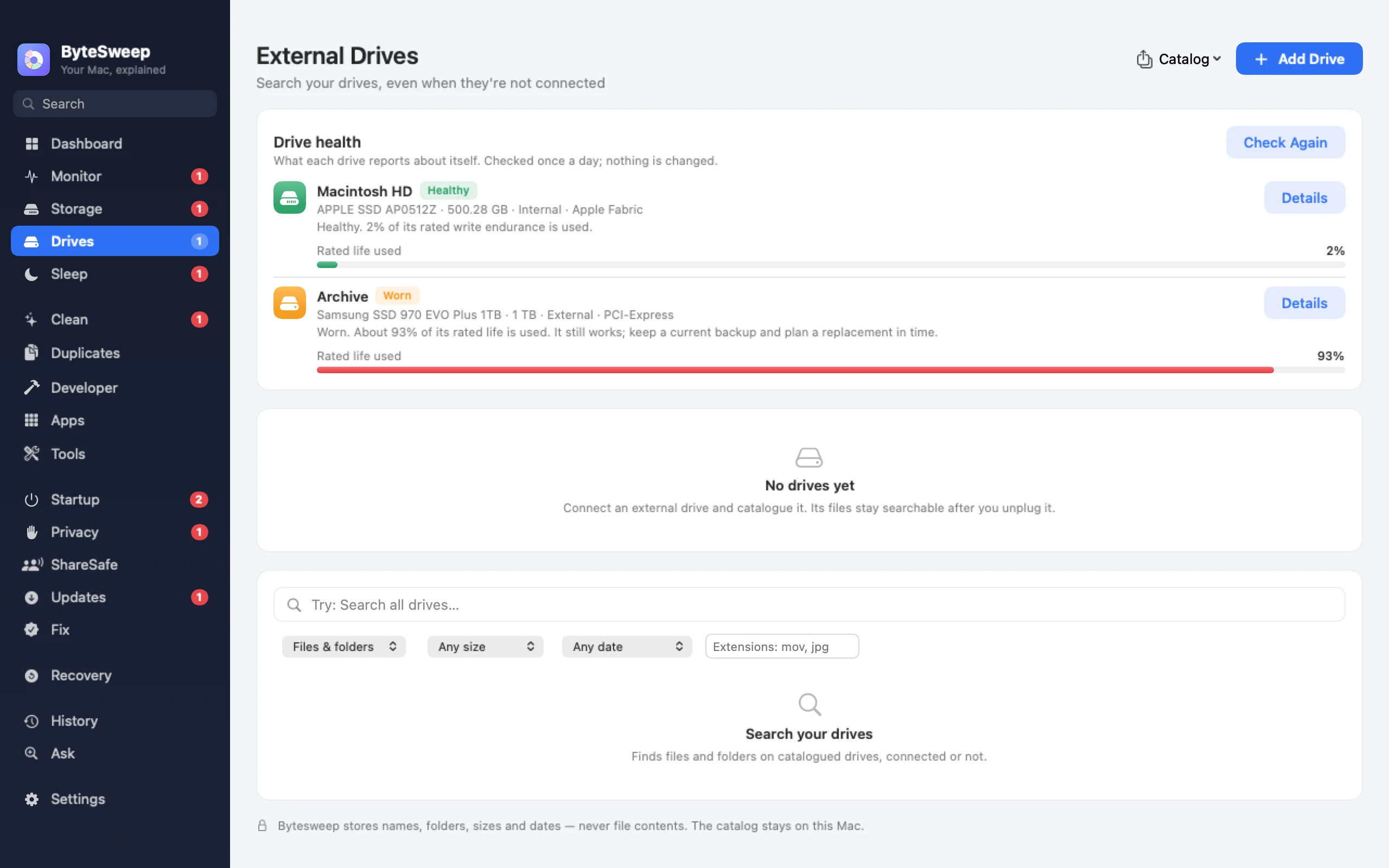Click the Healthy status badge
Screen dimensions: 1389x868
pos(448,190)
